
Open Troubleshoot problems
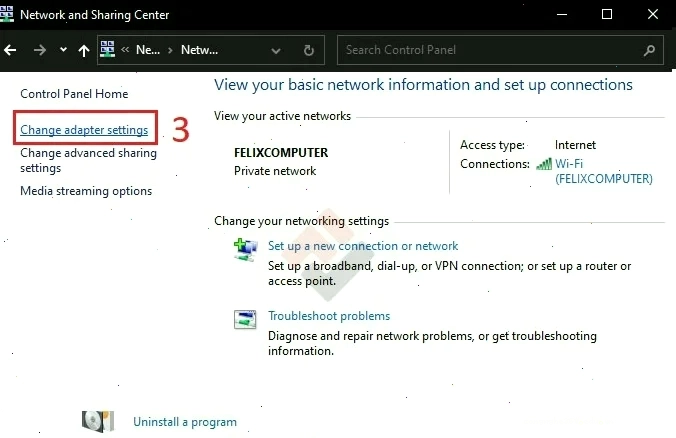pos(329,316)
